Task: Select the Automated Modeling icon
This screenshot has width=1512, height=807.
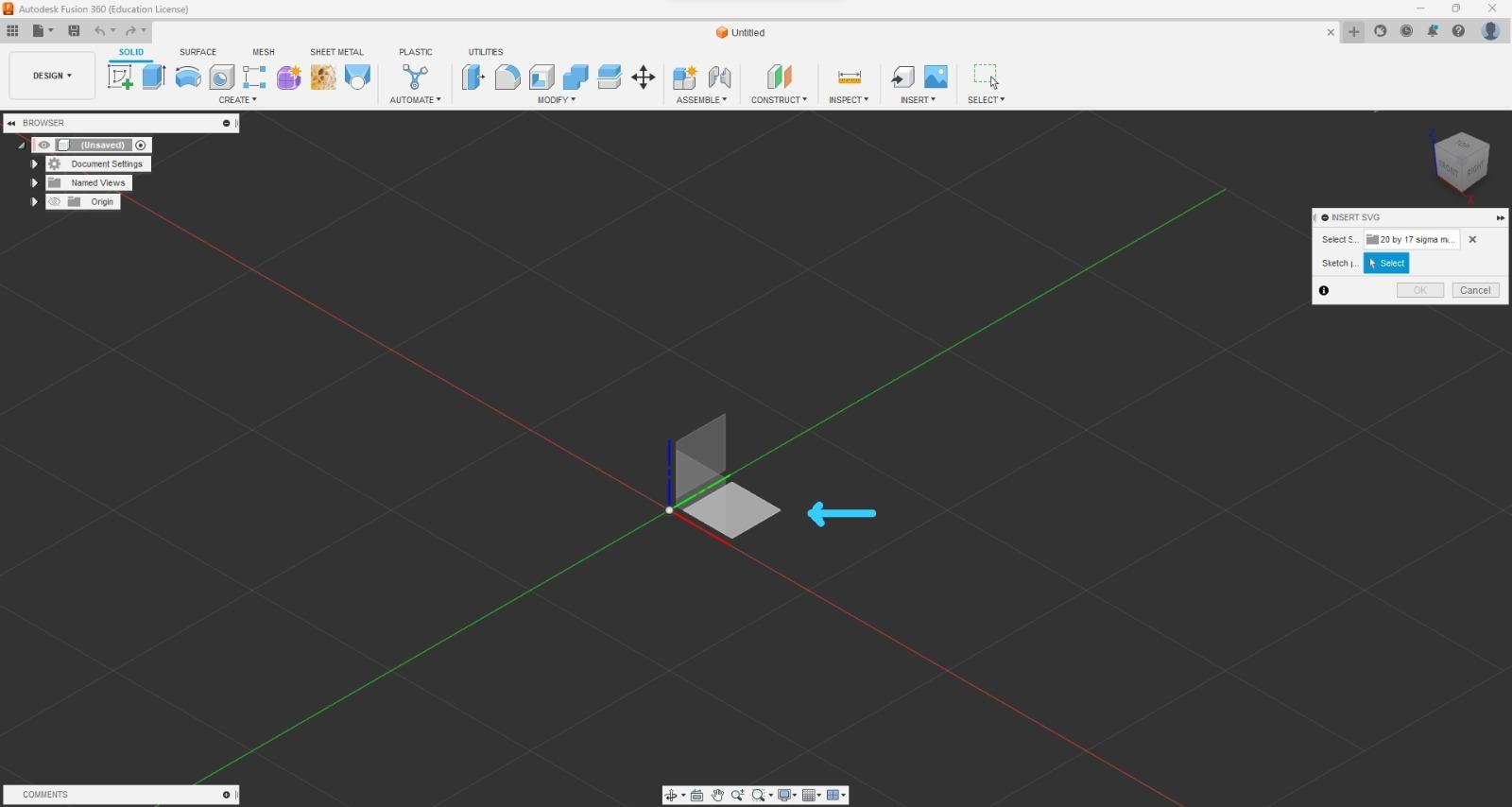Action: pos(415,77)
